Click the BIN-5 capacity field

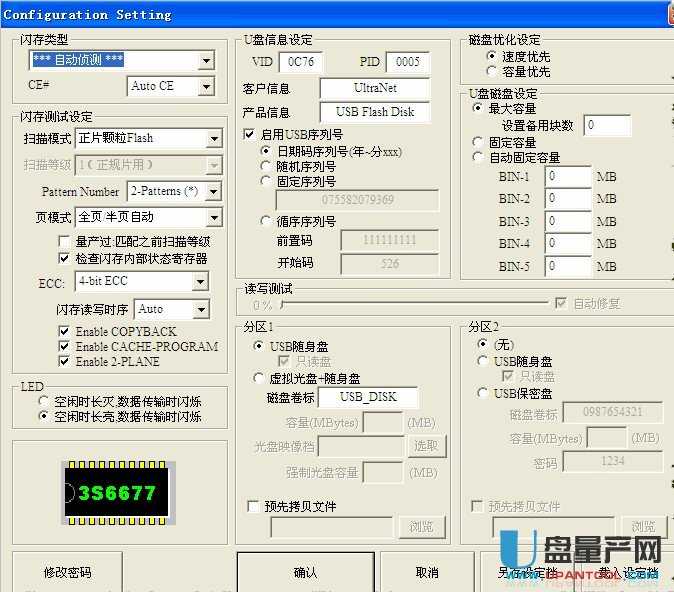pyautogui.click(x=568, y=267)
